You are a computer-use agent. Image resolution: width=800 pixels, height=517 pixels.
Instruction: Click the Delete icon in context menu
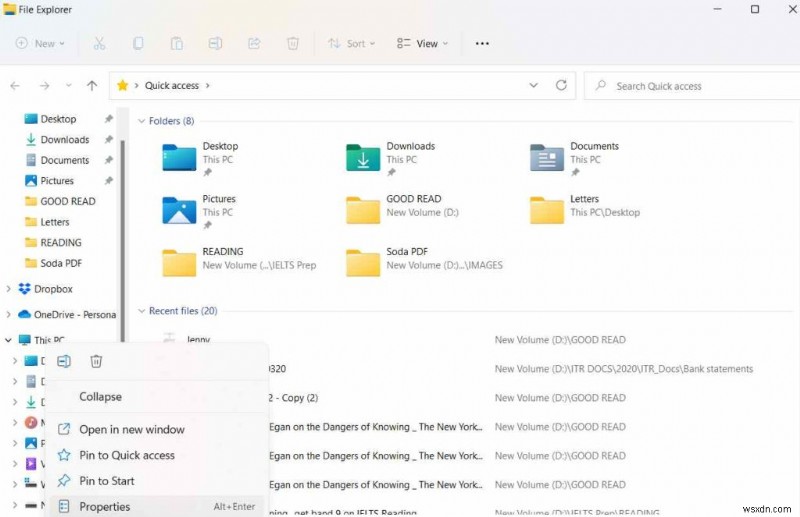96,361
